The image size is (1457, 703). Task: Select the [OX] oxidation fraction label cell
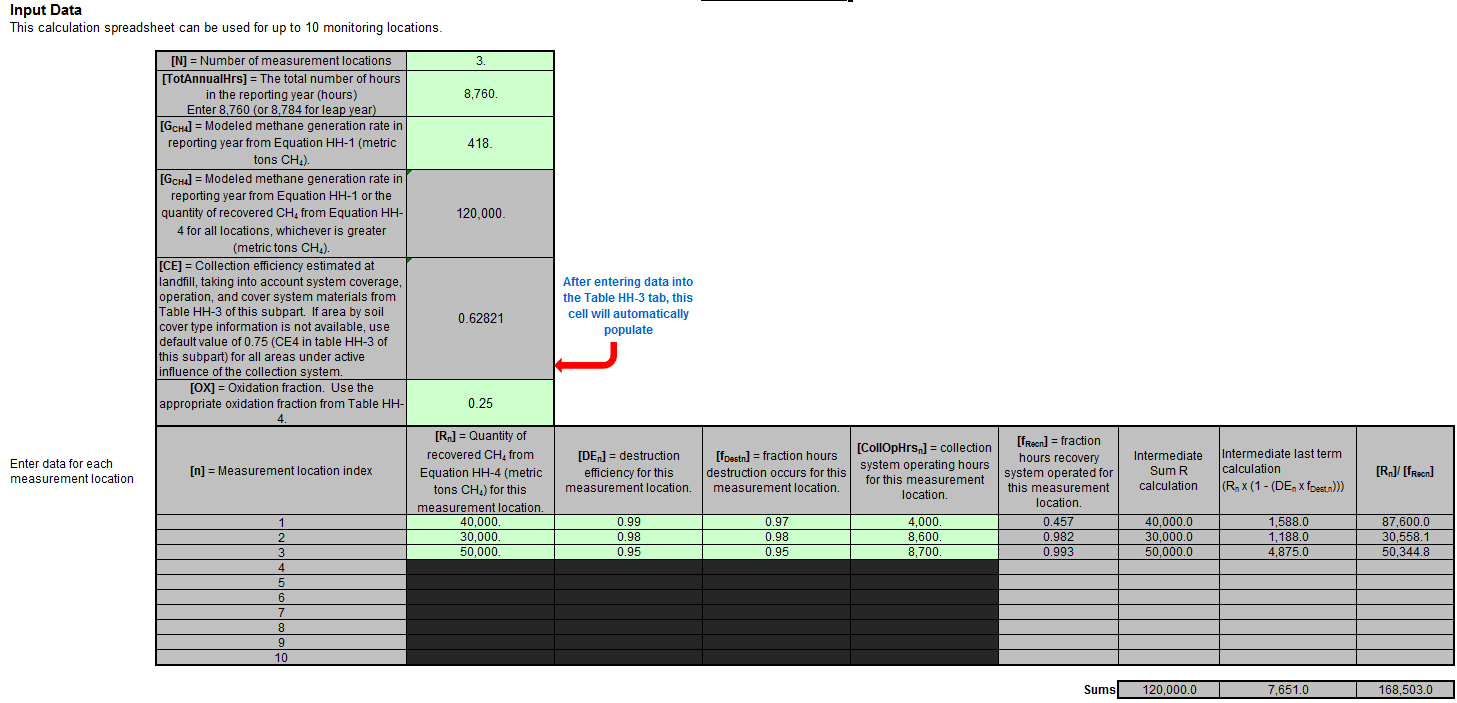tap(281, 403)
